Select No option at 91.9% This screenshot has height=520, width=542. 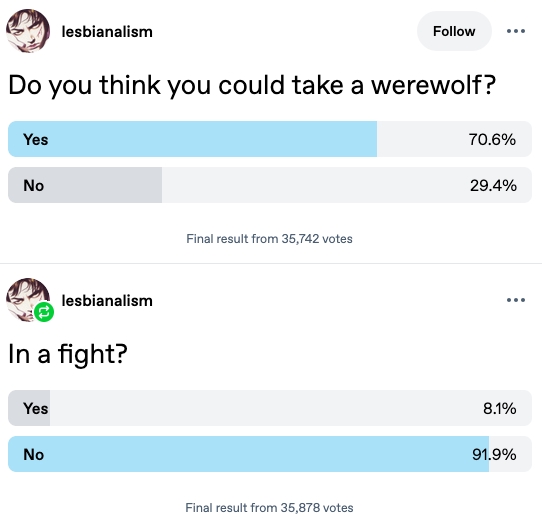(270, 454)
